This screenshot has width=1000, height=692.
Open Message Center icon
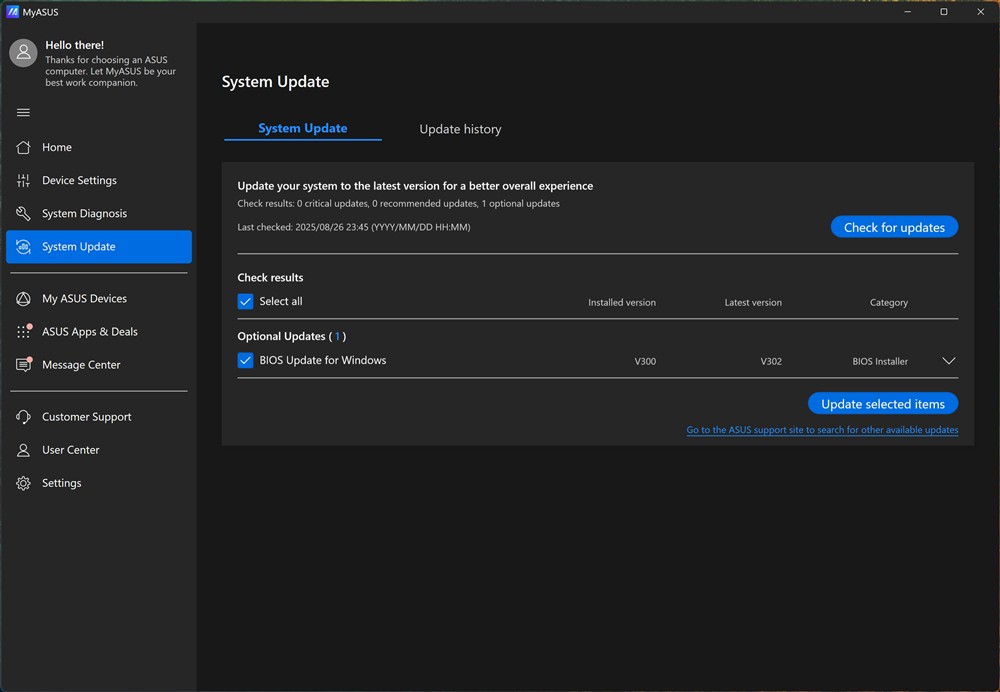click(24, 364)
